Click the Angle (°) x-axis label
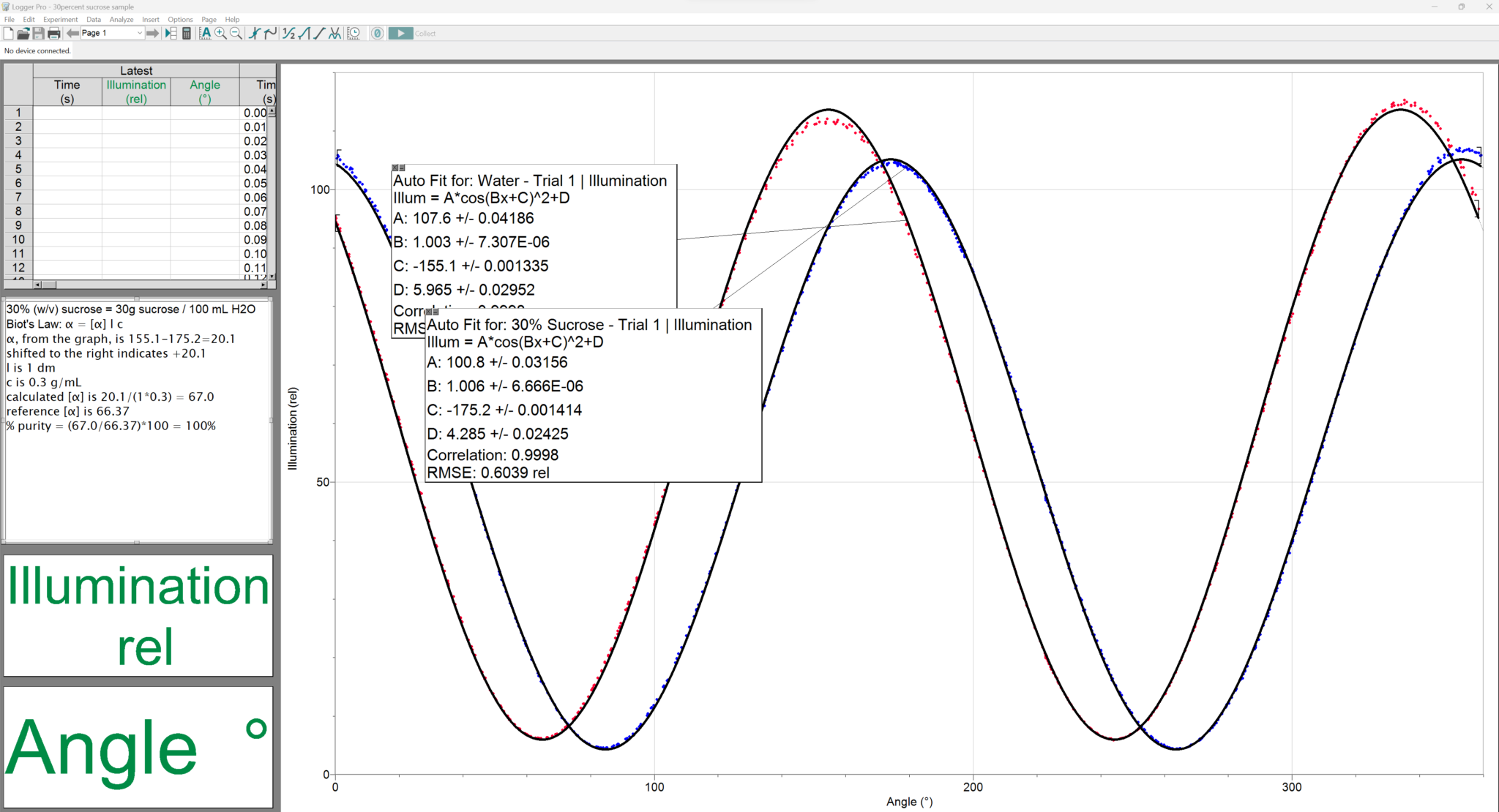This screenshot has height=812, width=1499. pyautogui.click(x=909, y=802)
